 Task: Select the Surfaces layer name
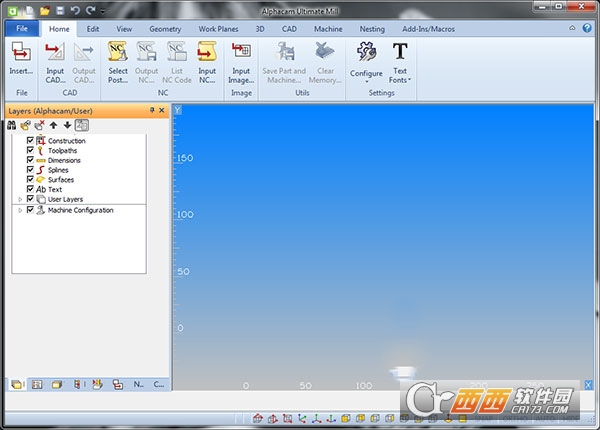click(x=61, y=180)
